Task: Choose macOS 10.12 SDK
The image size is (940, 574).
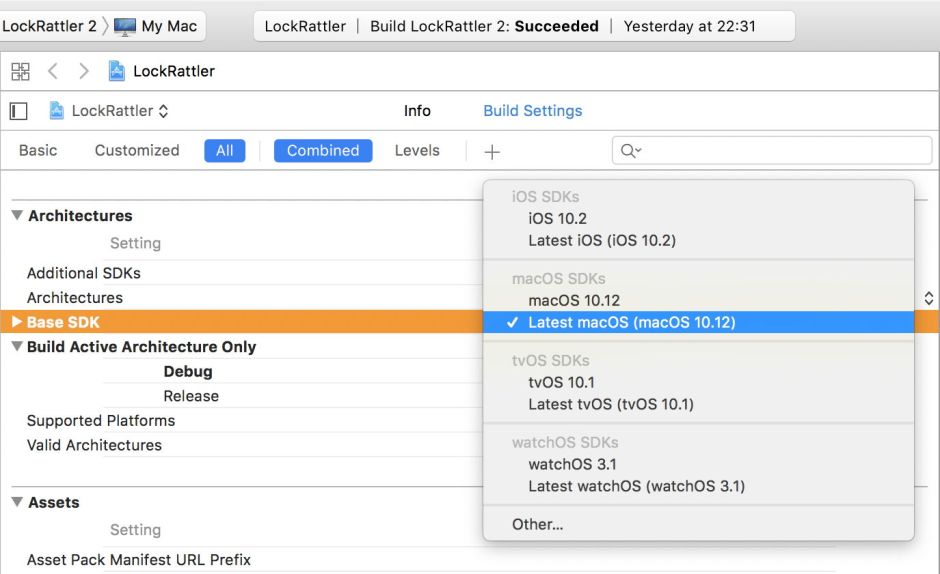Action: click(698, 300)
